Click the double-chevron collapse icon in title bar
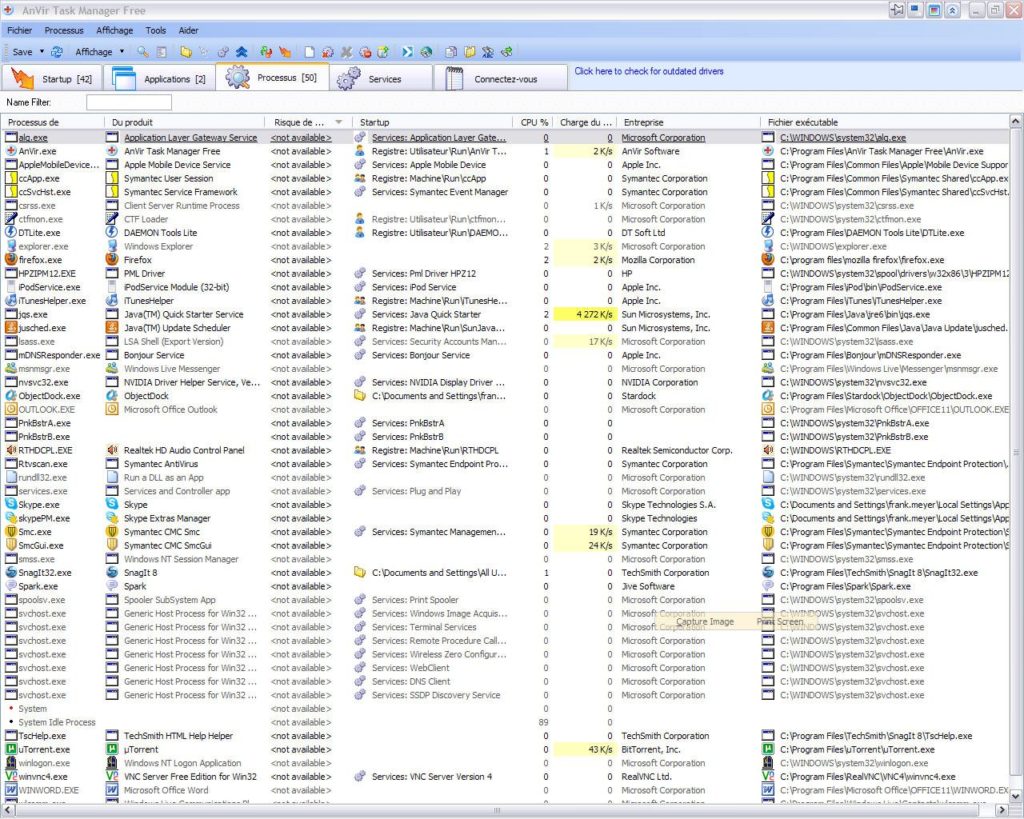This screenshot has height=819, width=1024. pyautogui.click(x=952, y=10)
